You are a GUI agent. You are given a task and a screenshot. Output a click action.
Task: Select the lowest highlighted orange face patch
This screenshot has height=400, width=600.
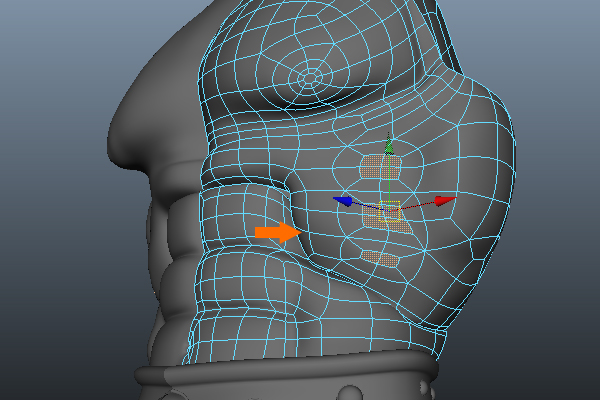pos(381,258)
